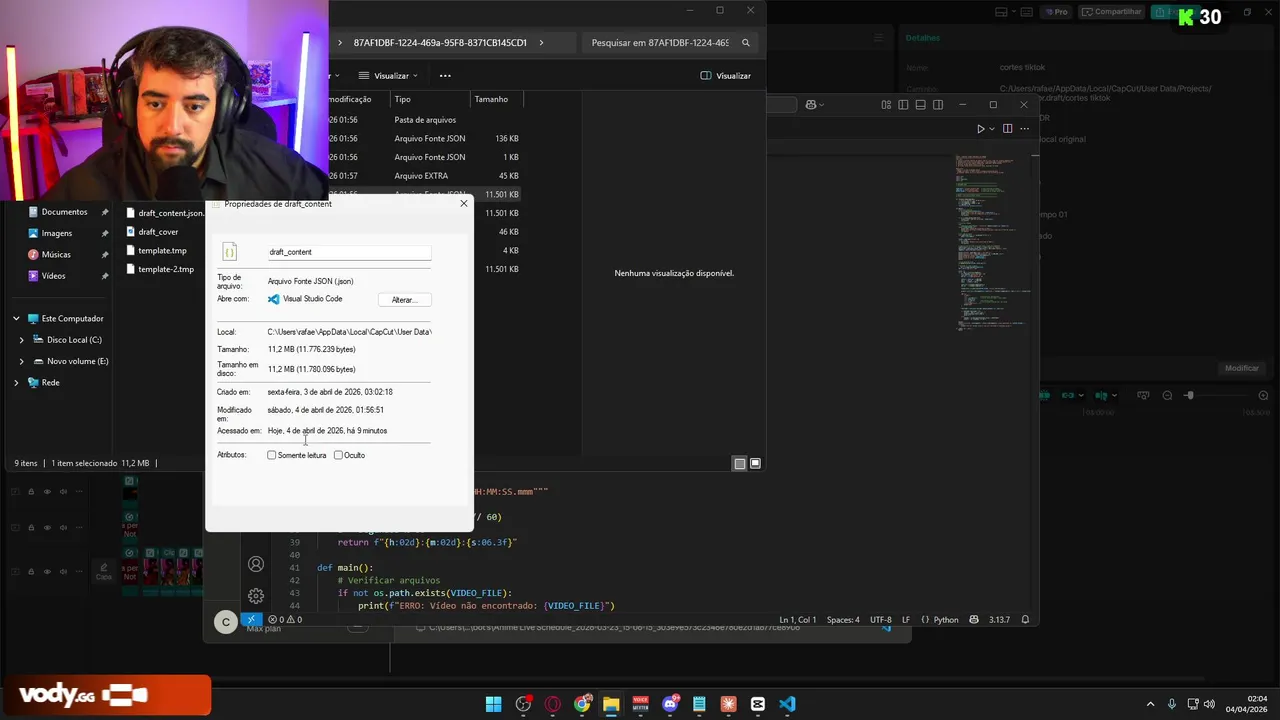Screen dimensions: 1280x720
Task: Click the CapCut Modificar button
Action: [x=1242, y=368]
